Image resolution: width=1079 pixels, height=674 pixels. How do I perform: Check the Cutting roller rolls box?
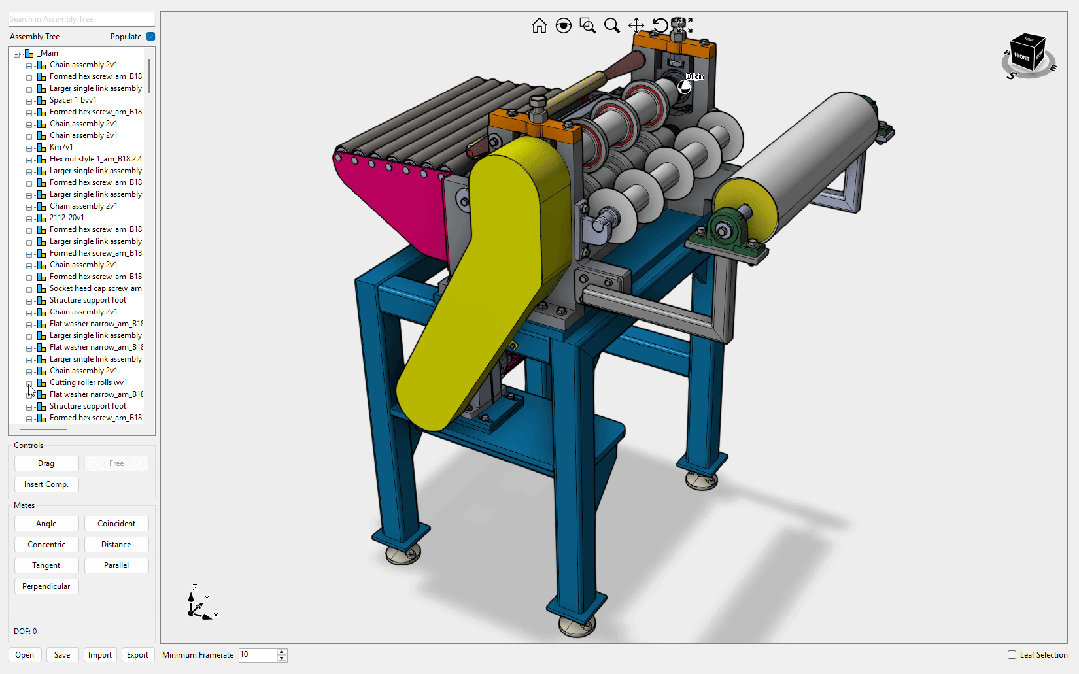coord(29,383)
